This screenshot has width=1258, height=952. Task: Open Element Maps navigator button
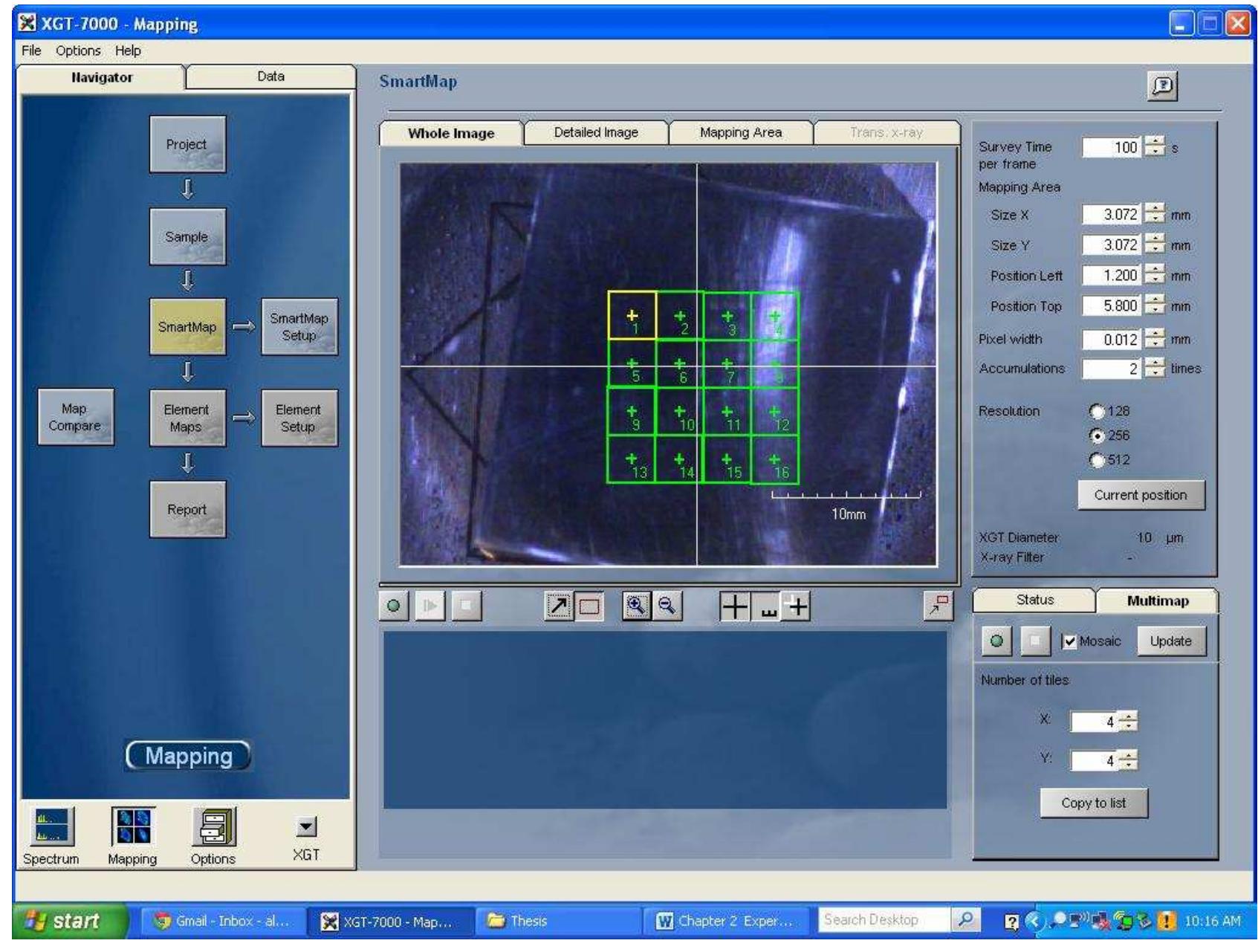pyautogui.click(x=187, y=418)
